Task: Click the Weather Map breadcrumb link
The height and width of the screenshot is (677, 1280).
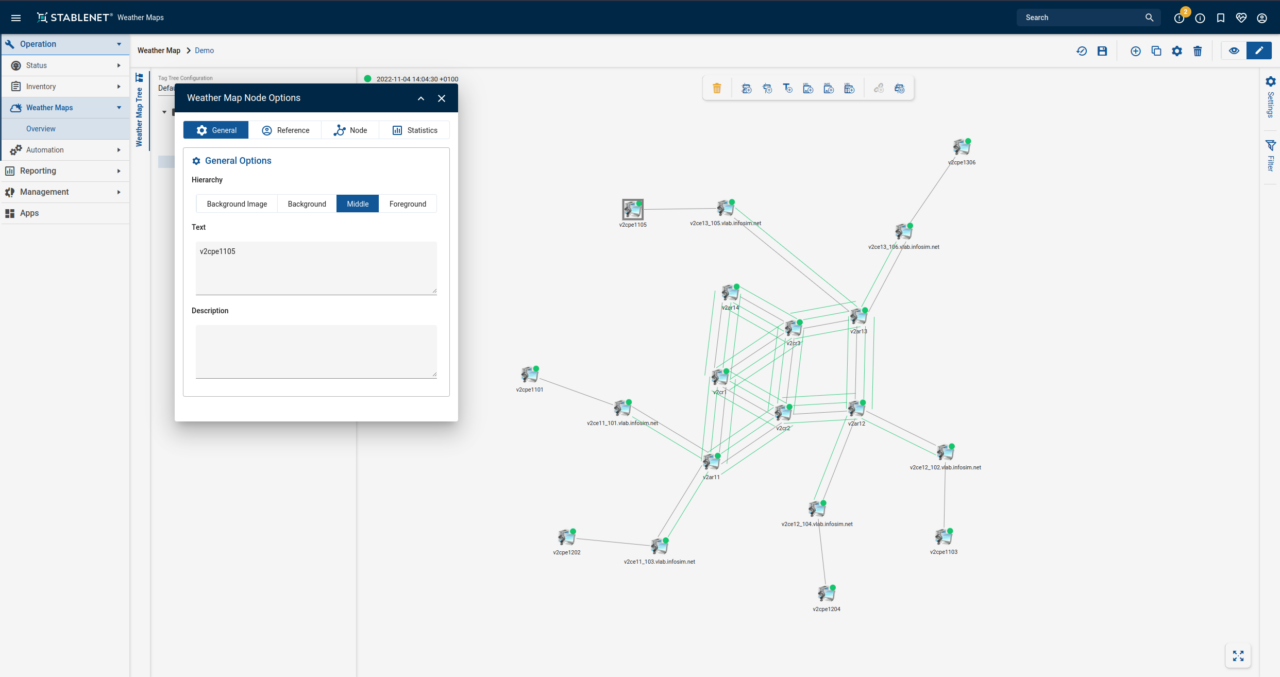Action: coord(159,50)
